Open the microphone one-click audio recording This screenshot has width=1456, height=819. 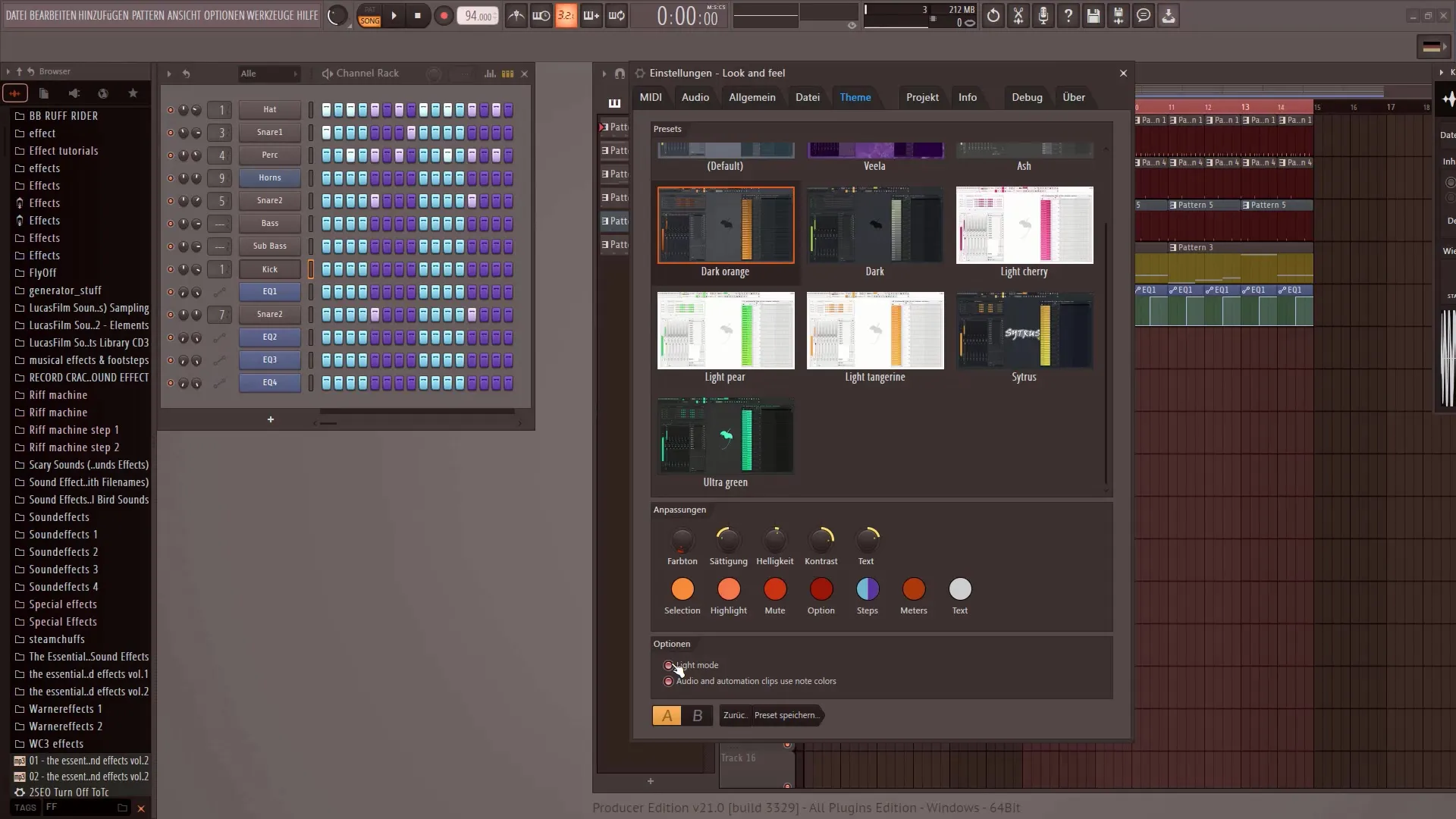(1043, 15)
